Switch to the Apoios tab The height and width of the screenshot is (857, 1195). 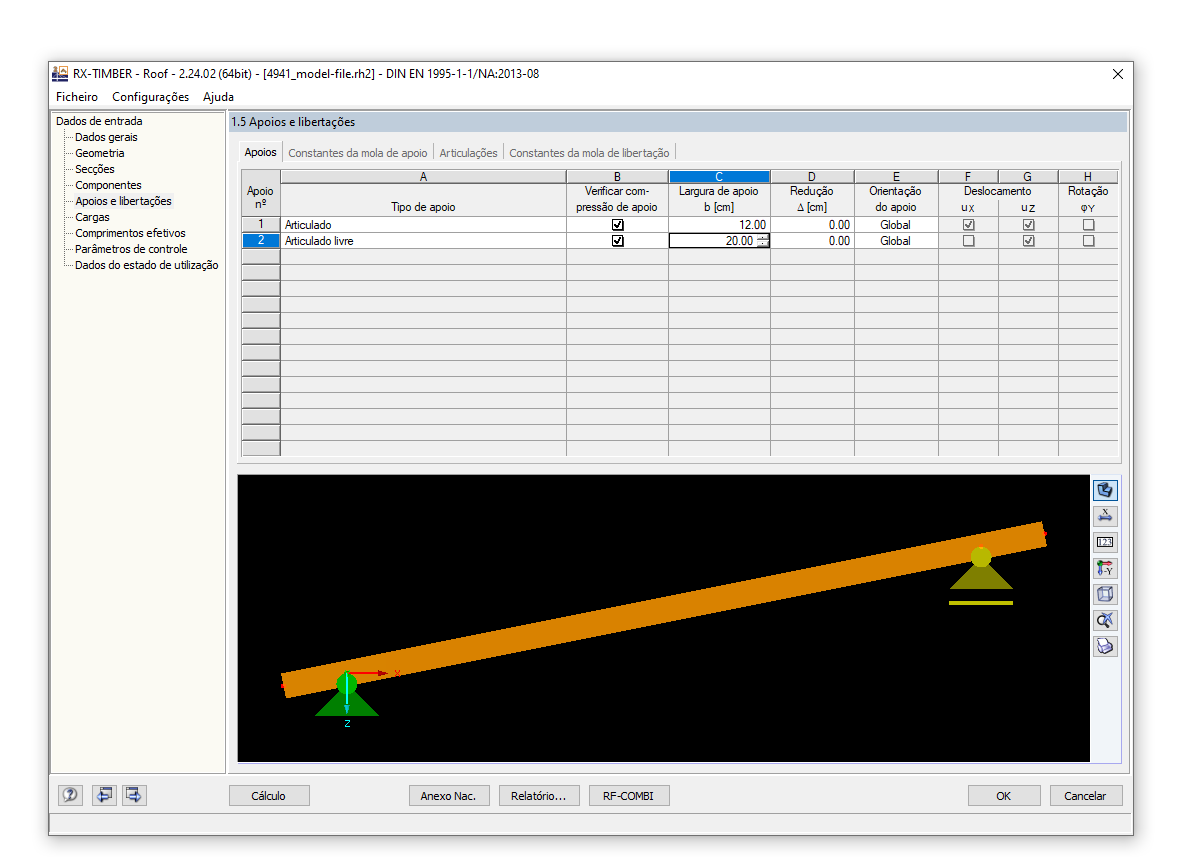[x=260, y=152]
